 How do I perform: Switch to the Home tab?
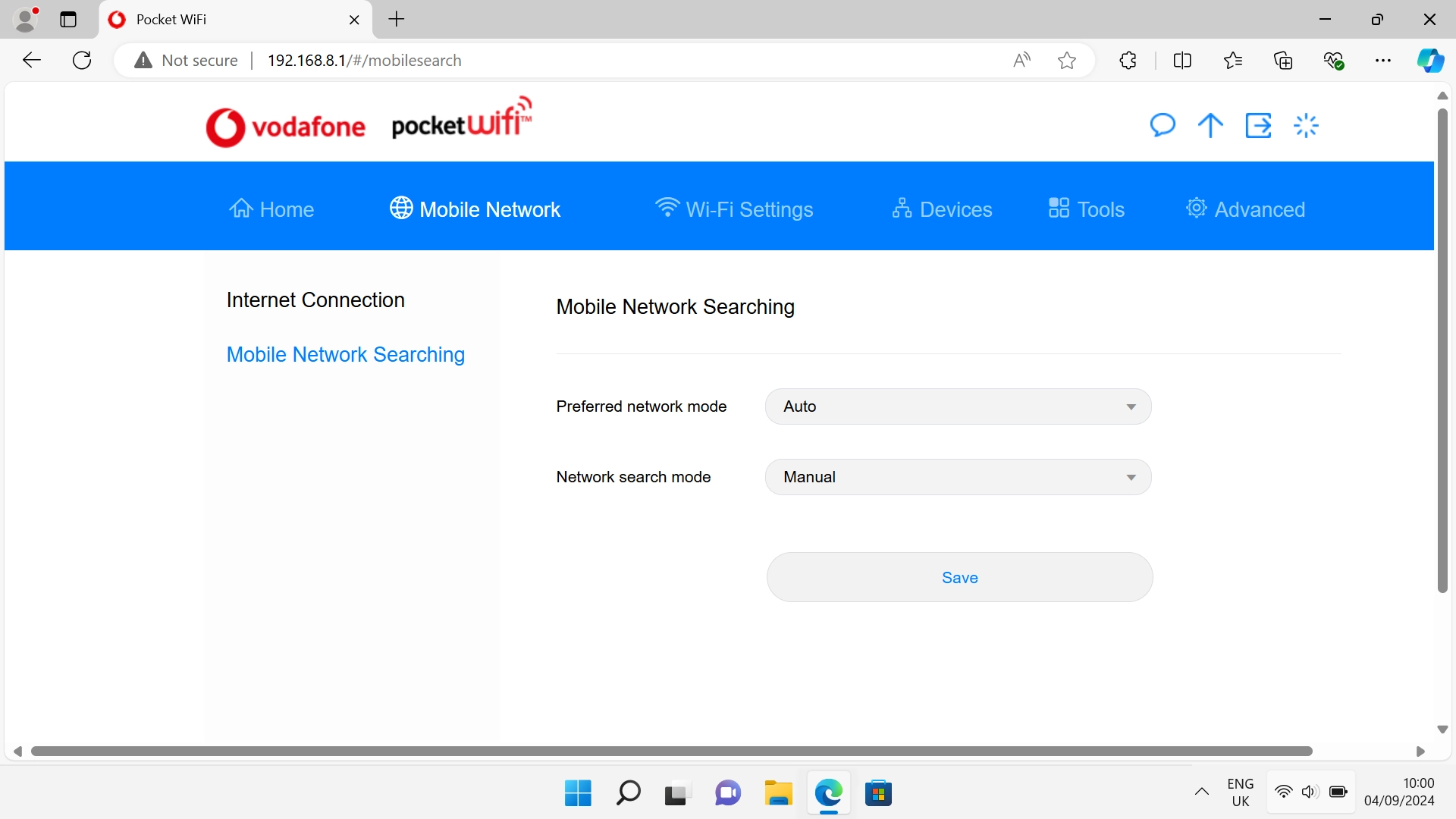[271, 209]
